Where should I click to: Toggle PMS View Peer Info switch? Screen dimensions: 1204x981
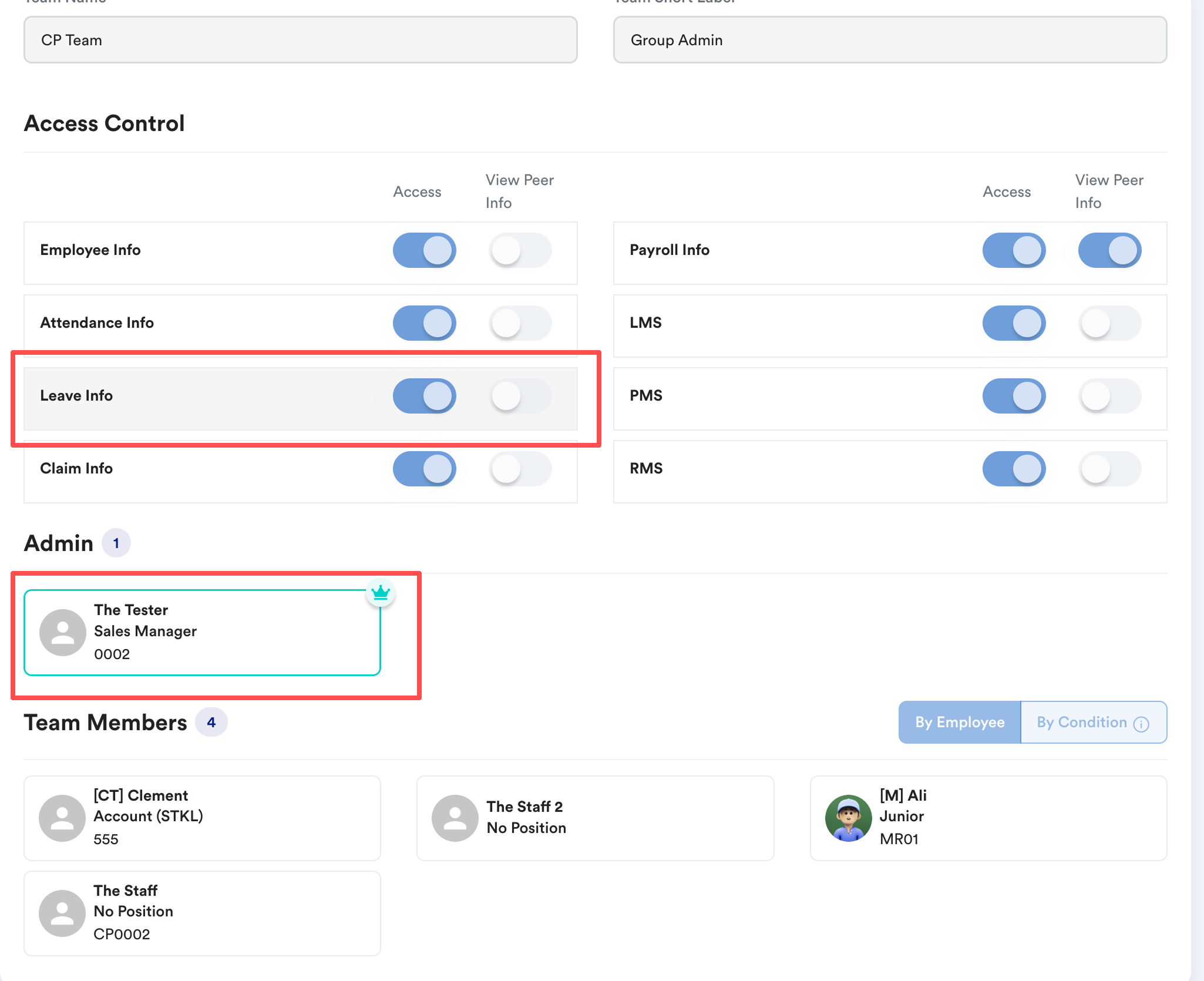click(1109, 396)
